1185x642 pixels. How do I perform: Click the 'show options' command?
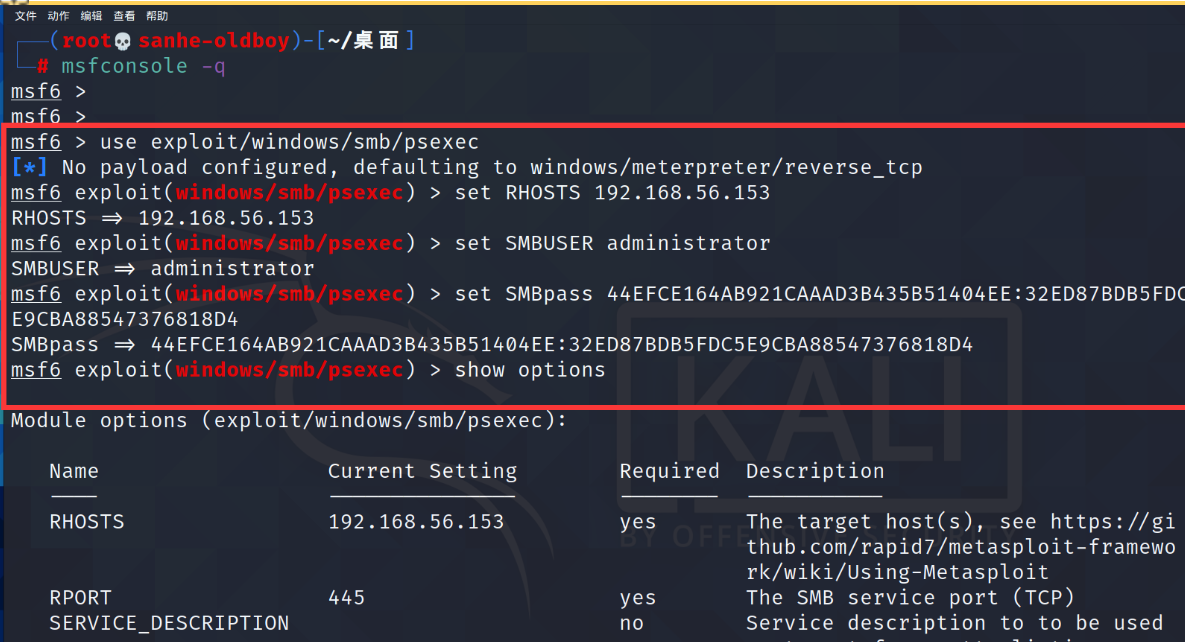[x=530, y=370]
